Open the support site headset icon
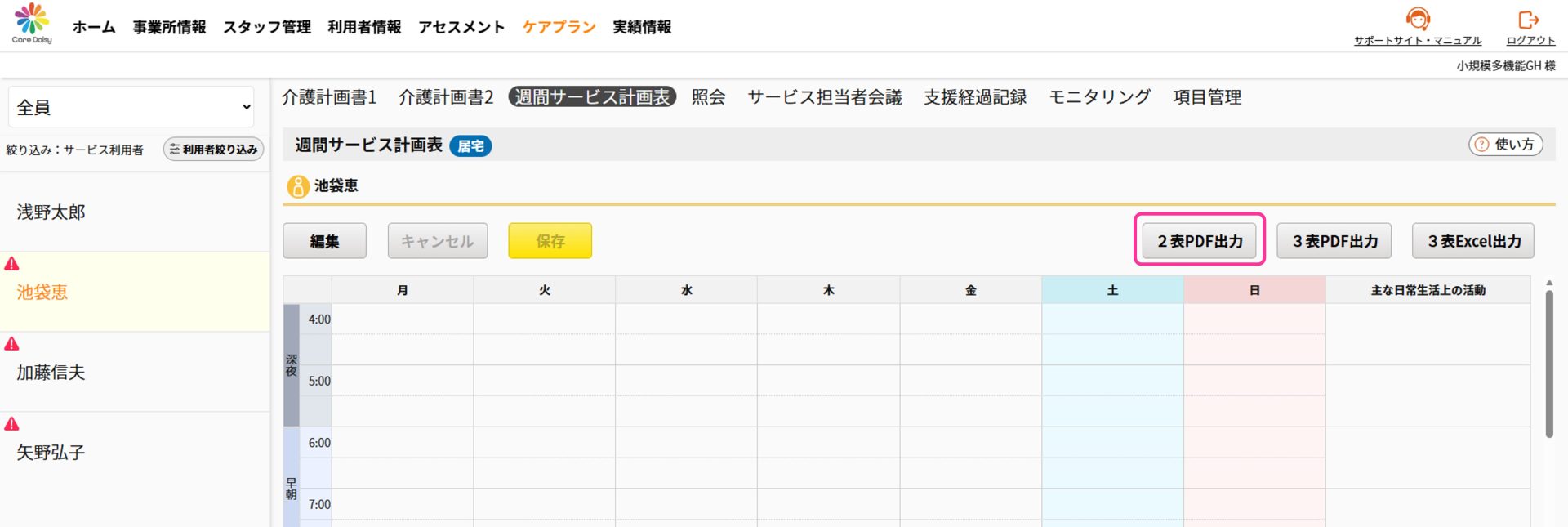The height and width of the screenshot is (527, 1568). (x=1417, y=19)
